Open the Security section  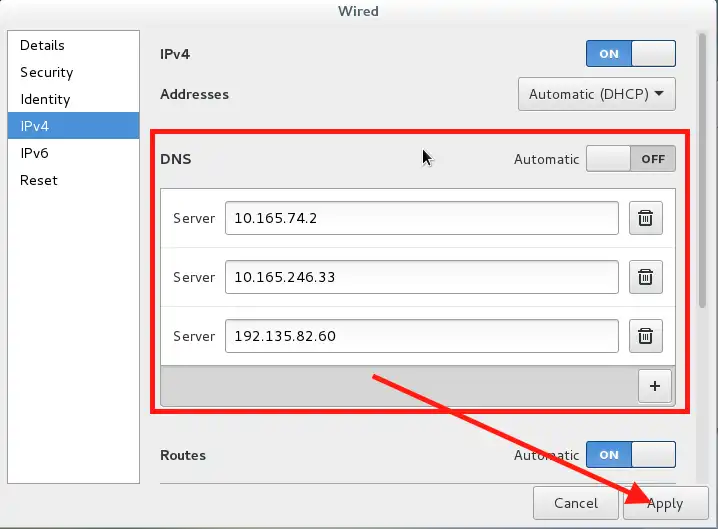[73, 72]
